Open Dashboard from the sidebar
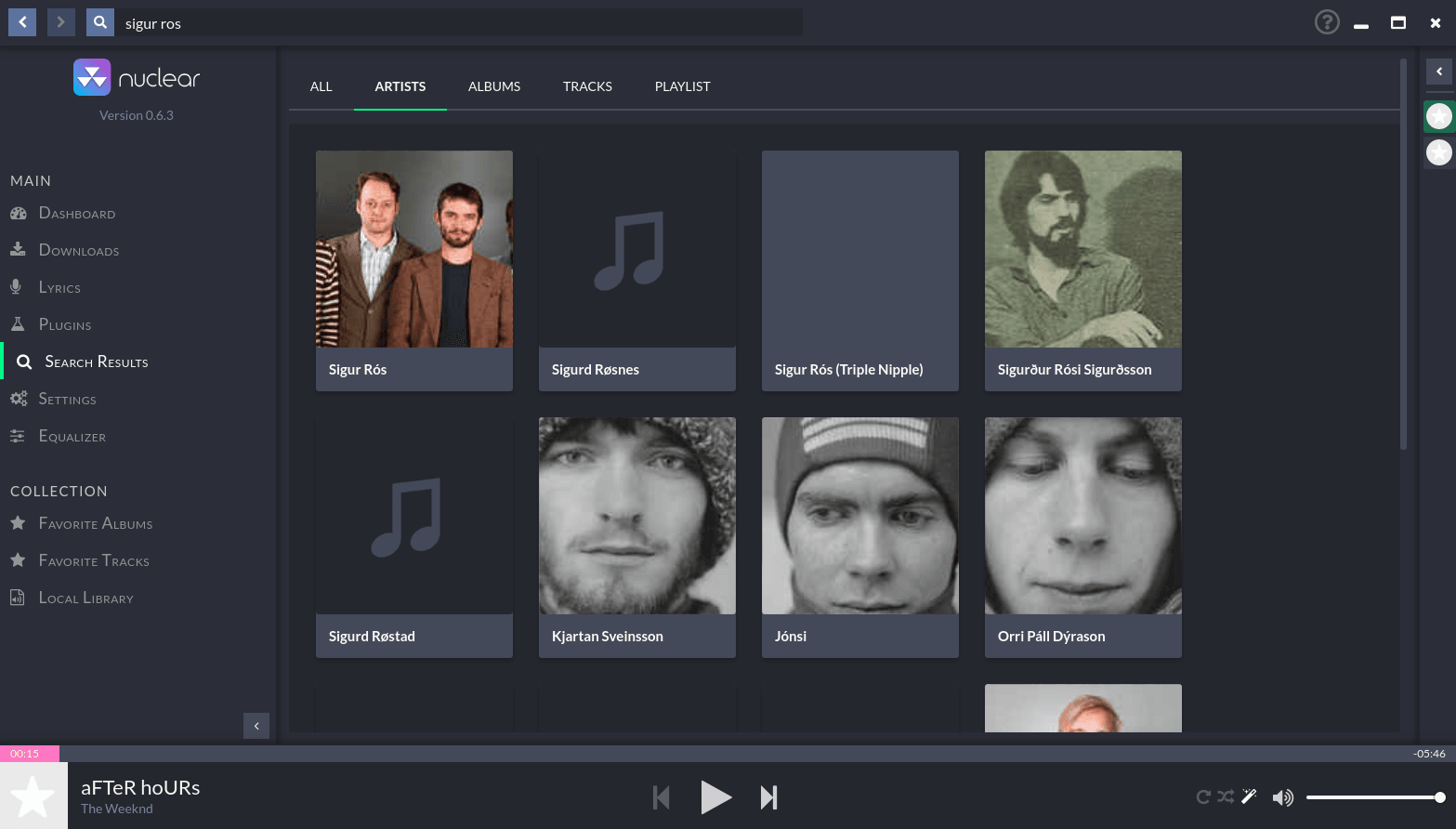The image size is (1456, 829). [x=77, y=213]
